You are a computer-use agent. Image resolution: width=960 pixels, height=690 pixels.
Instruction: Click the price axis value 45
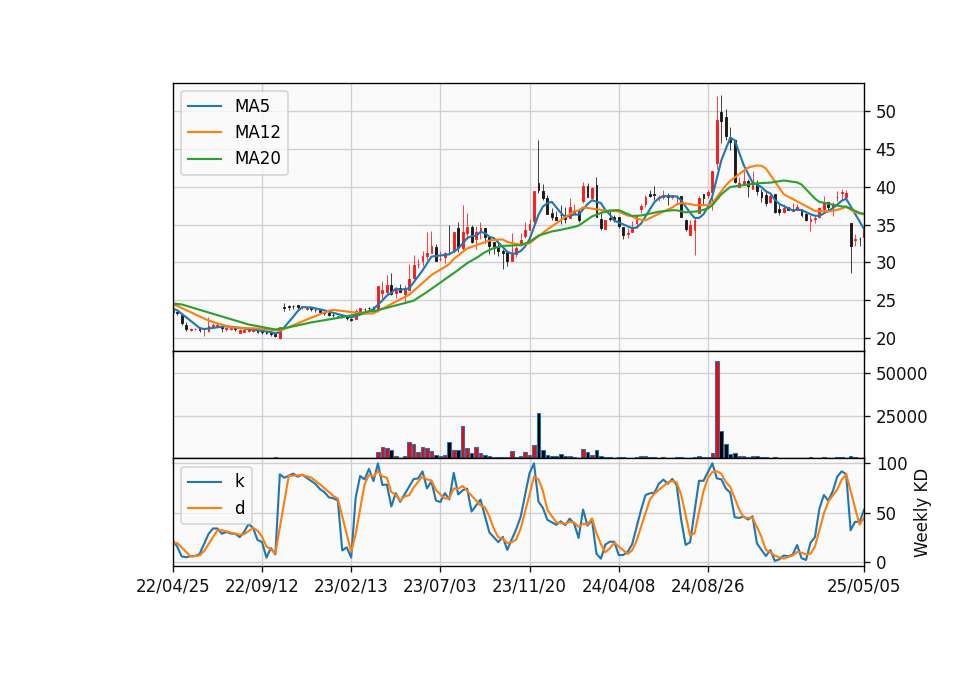tap(885, 150)
